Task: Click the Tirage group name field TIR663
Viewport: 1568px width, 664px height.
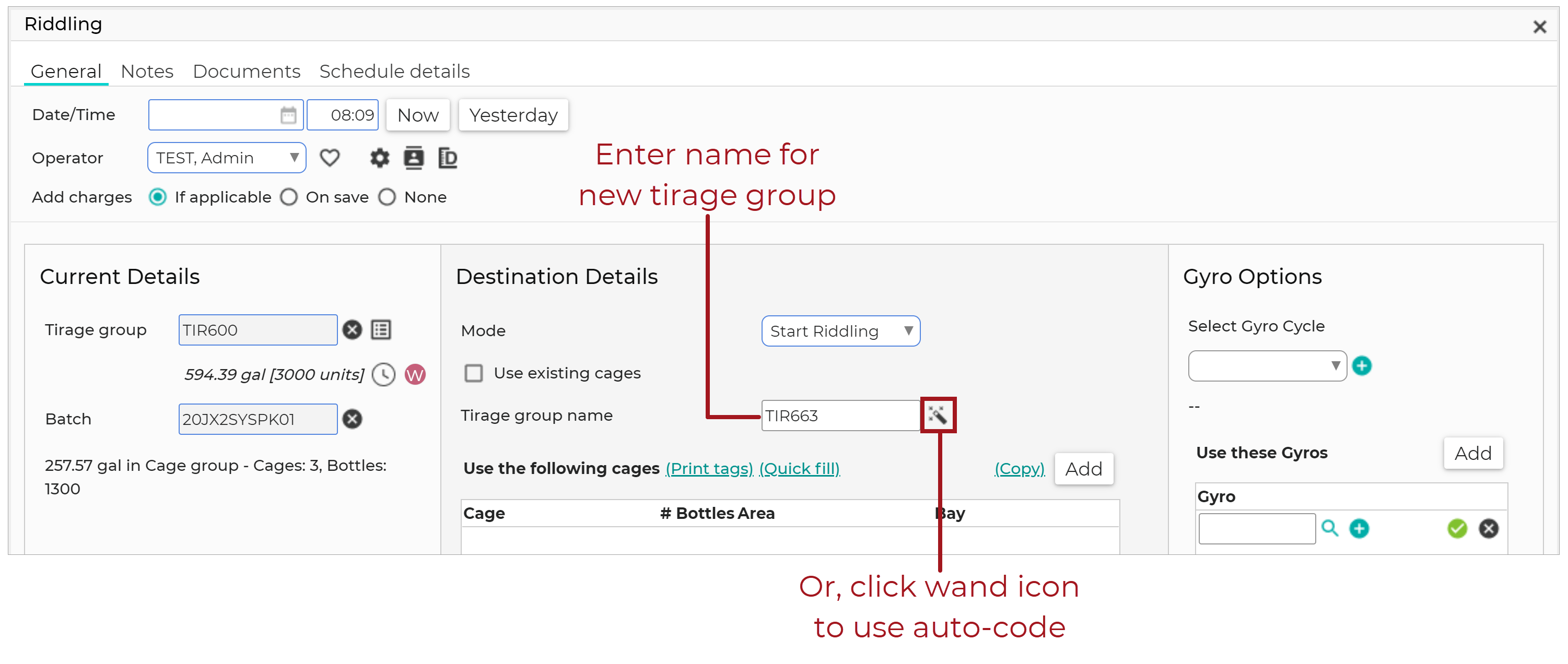Action: pos(840,416)
